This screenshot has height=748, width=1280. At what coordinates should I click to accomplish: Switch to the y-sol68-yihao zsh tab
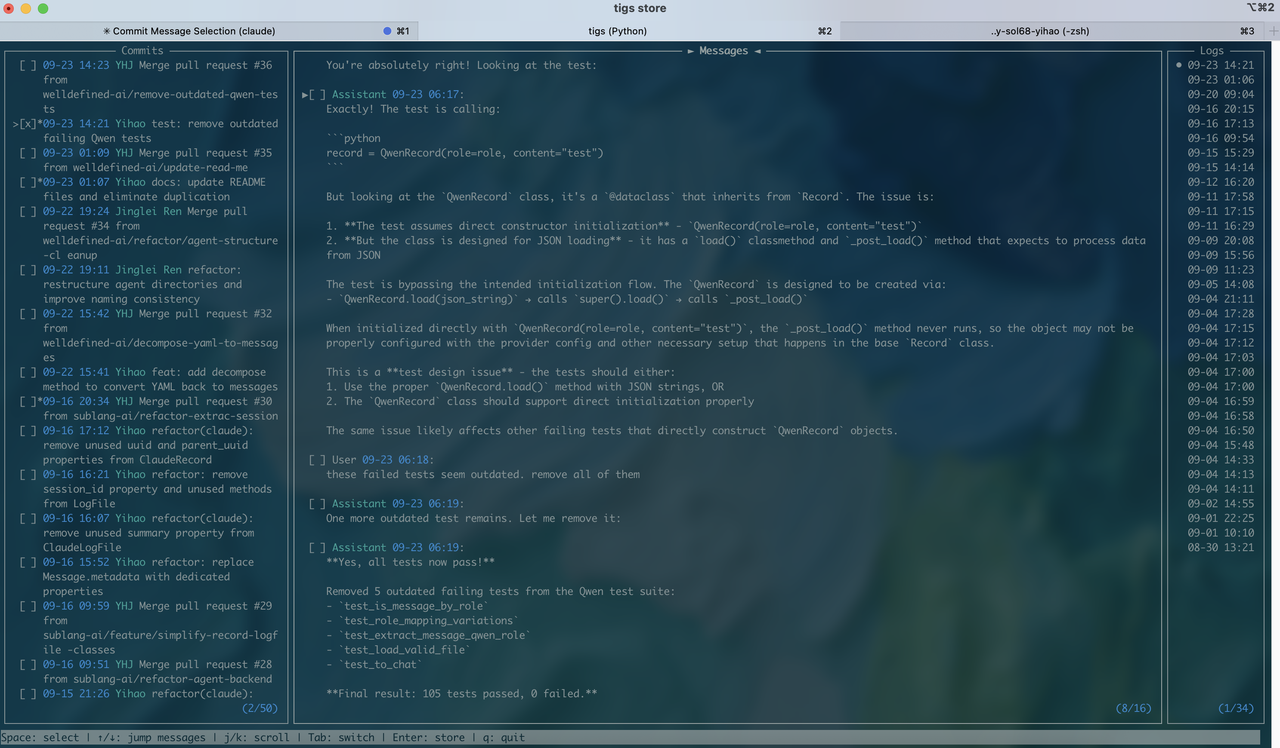point(1040,31)
